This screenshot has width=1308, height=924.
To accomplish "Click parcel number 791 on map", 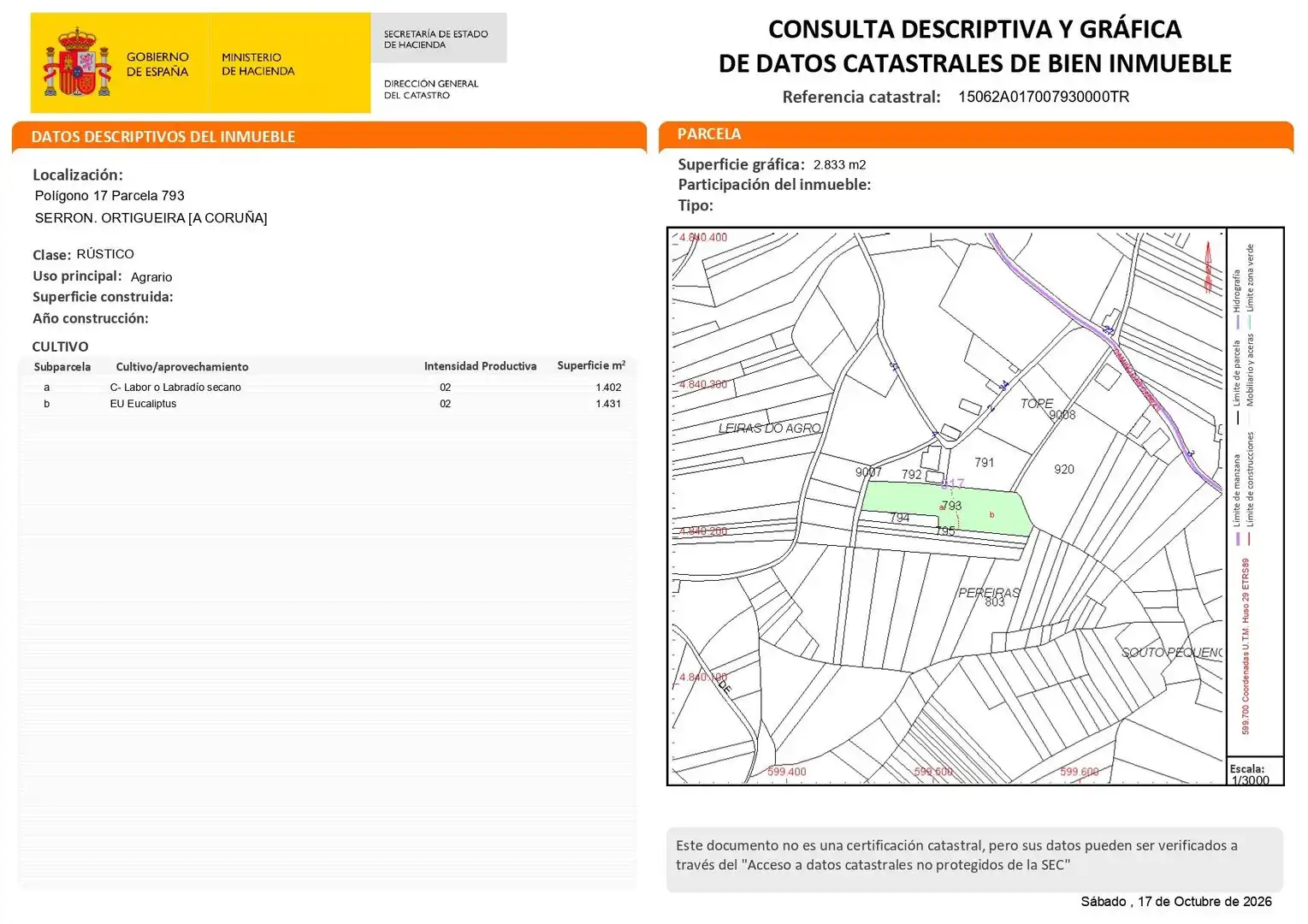I will [985, 463].
